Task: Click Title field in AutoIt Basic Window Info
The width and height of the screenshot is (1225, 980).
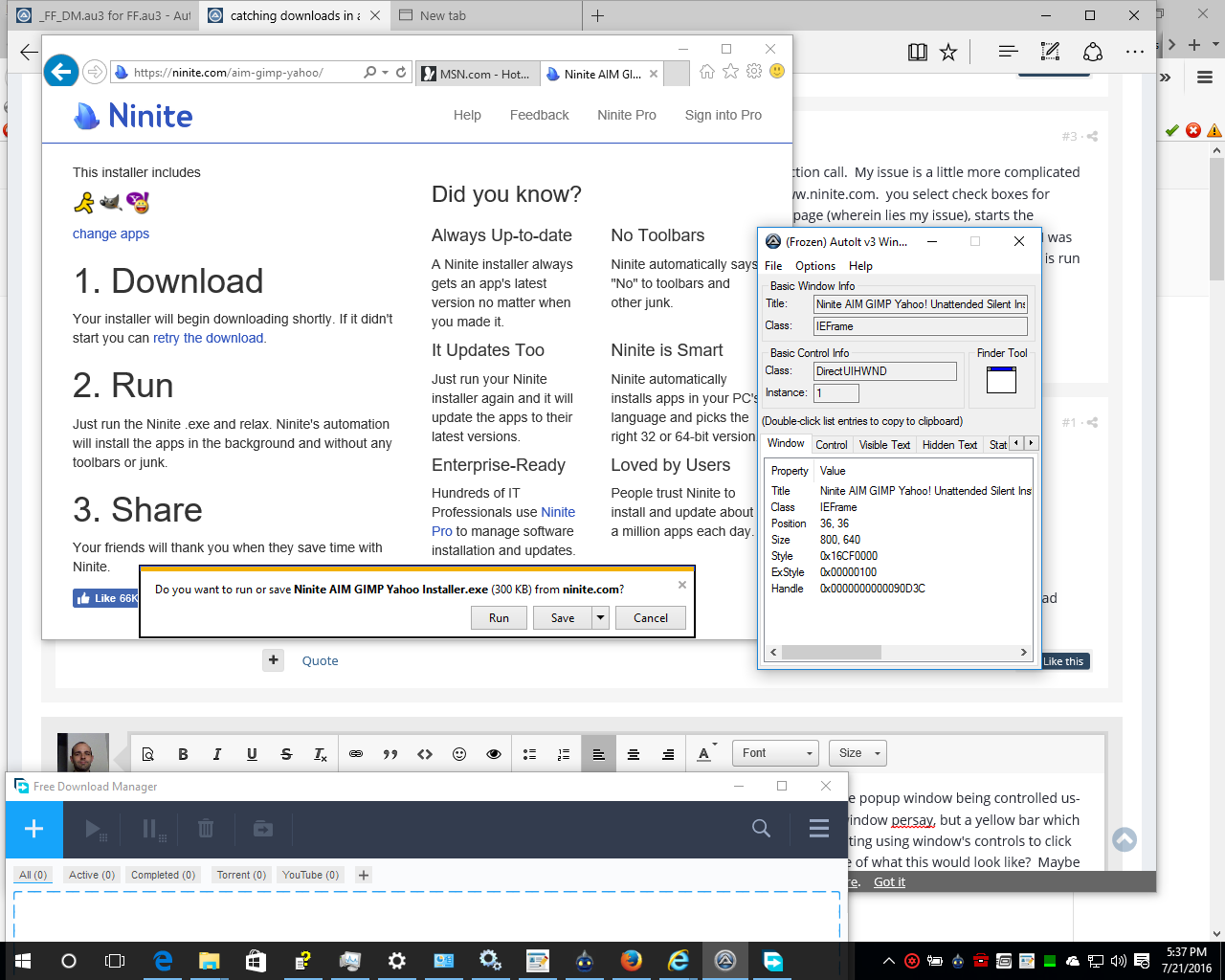Action: [x=920, y=304]
